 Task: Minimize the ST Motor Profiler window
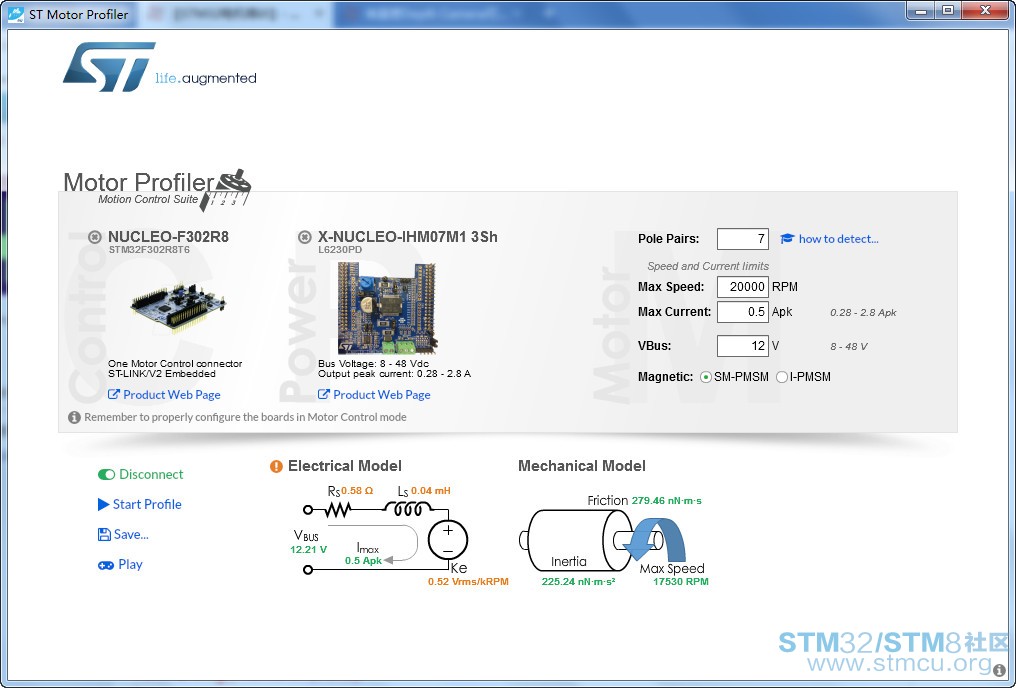click(x=921, y=11)
